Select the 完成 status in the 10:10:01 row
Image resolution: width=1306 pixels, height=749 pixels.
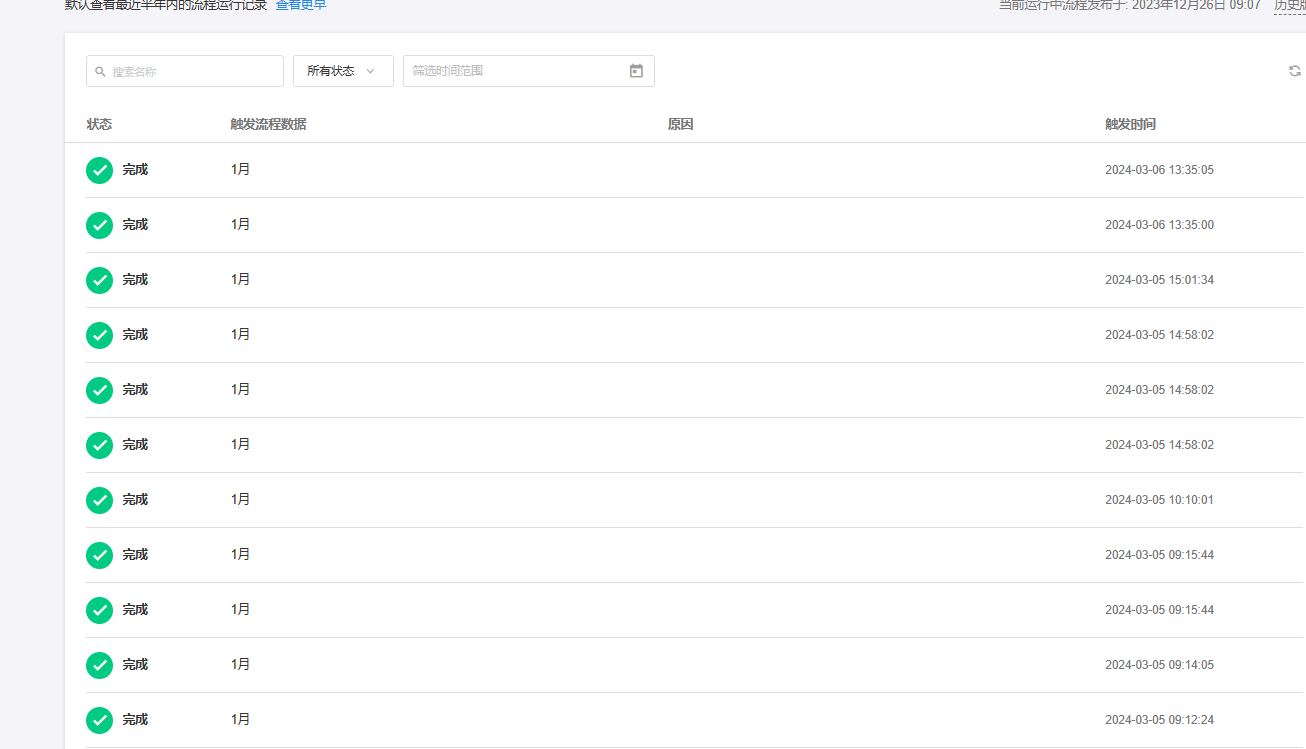coord(135,500)
